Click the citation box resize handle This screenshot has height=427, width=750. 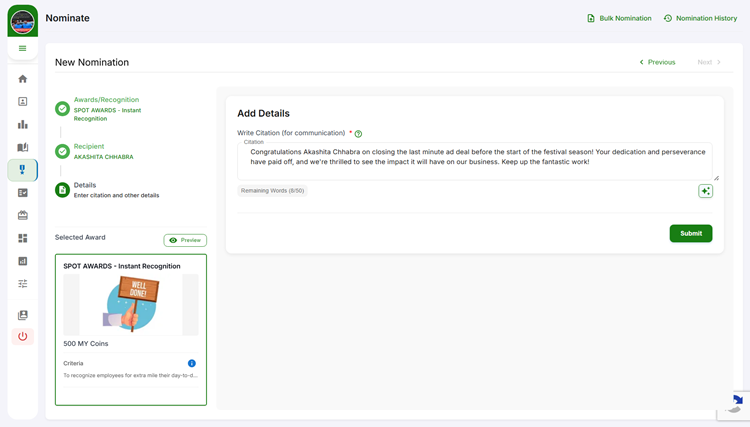(x=716, y=178)
